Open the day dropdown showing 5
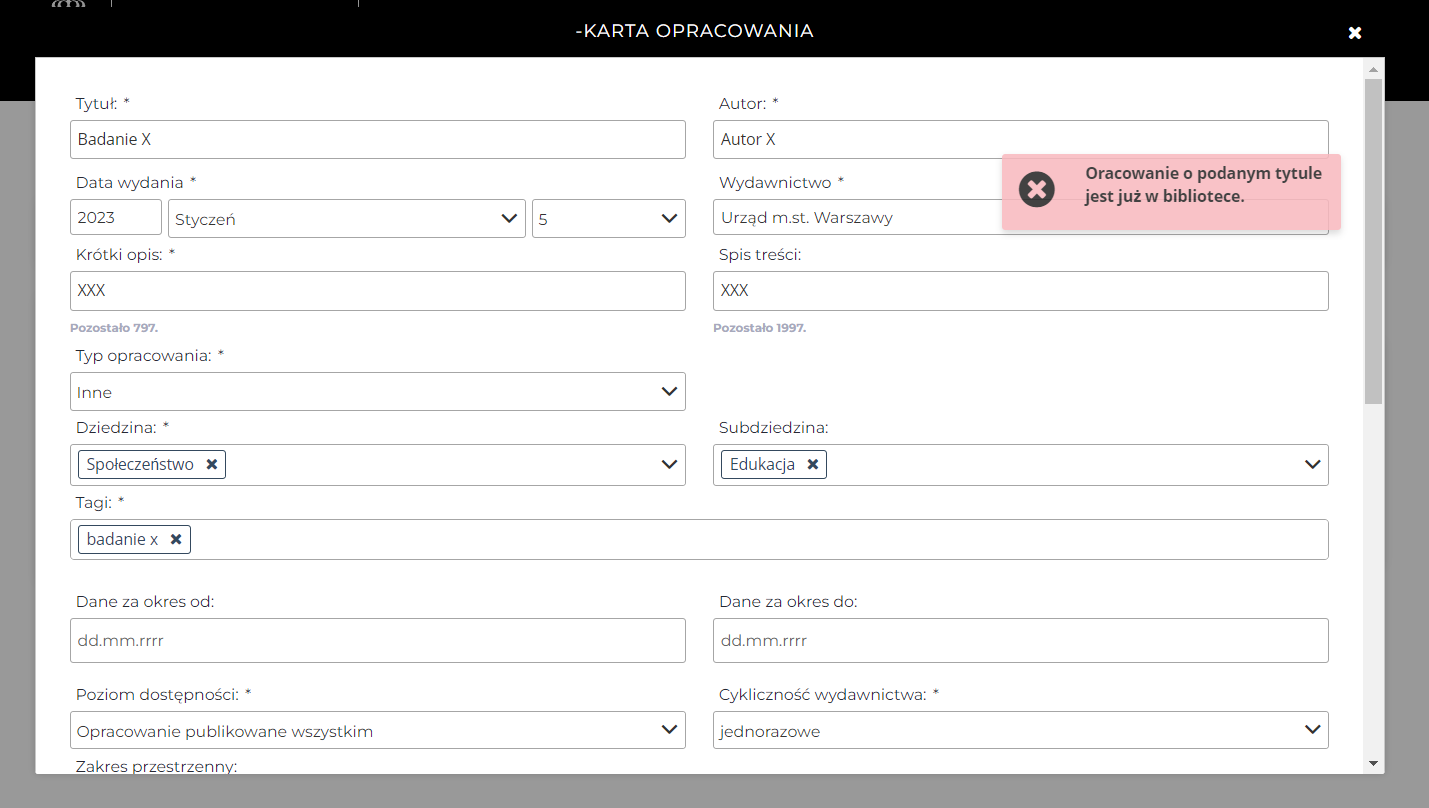The width and height of the screenshot is (1429, 808). click(x=608, y=219)
